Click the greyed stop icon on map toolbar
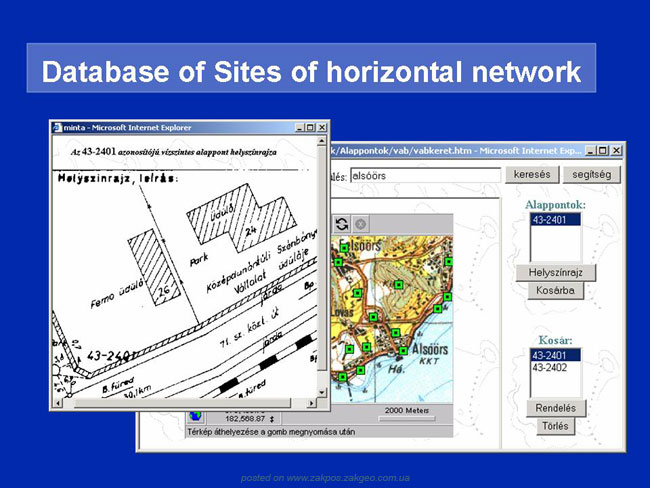The height and width of the screenshot is (488, 650). 361,224
